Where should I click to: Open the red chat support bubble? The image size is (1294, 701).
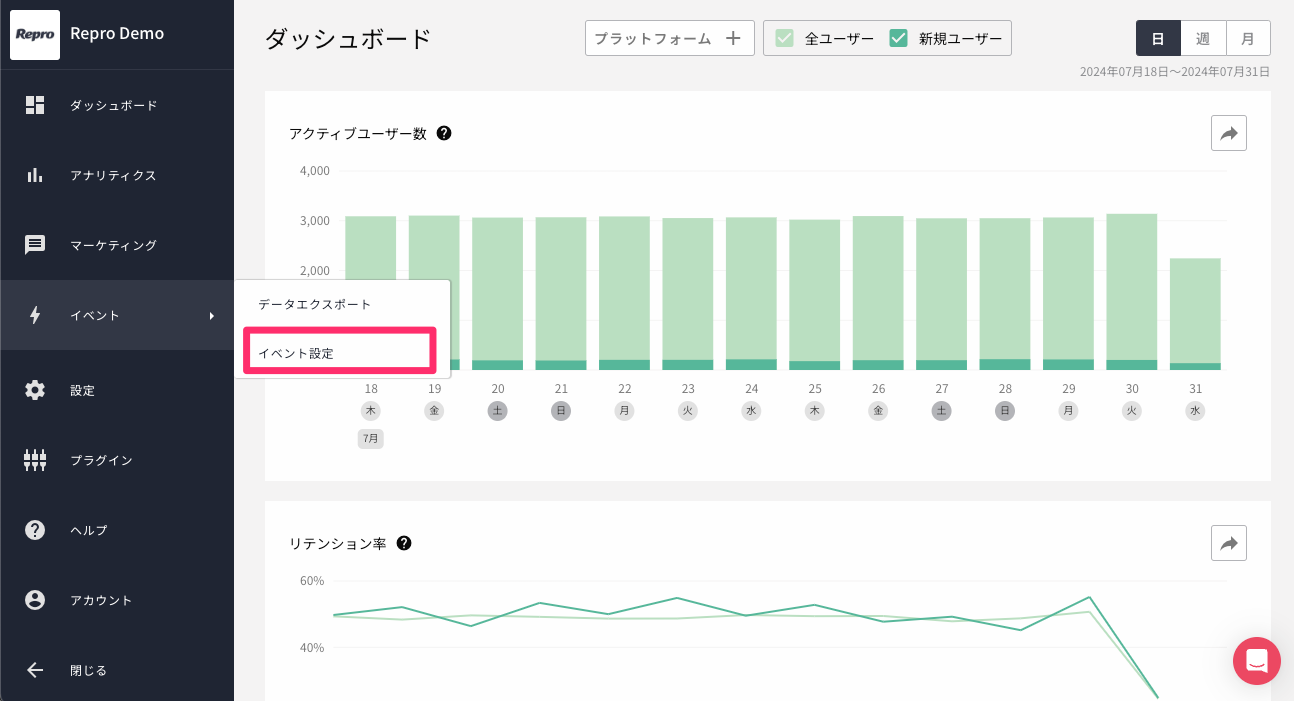pos(1257,661)
